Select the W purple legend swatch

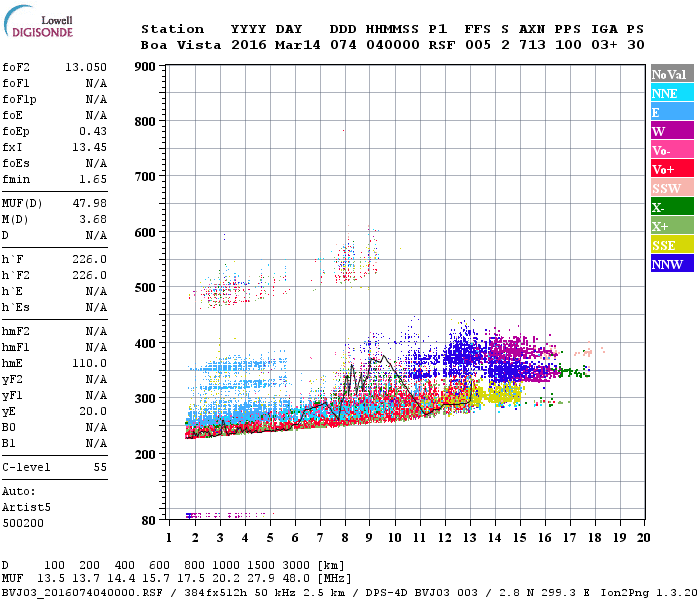(672, 131)
